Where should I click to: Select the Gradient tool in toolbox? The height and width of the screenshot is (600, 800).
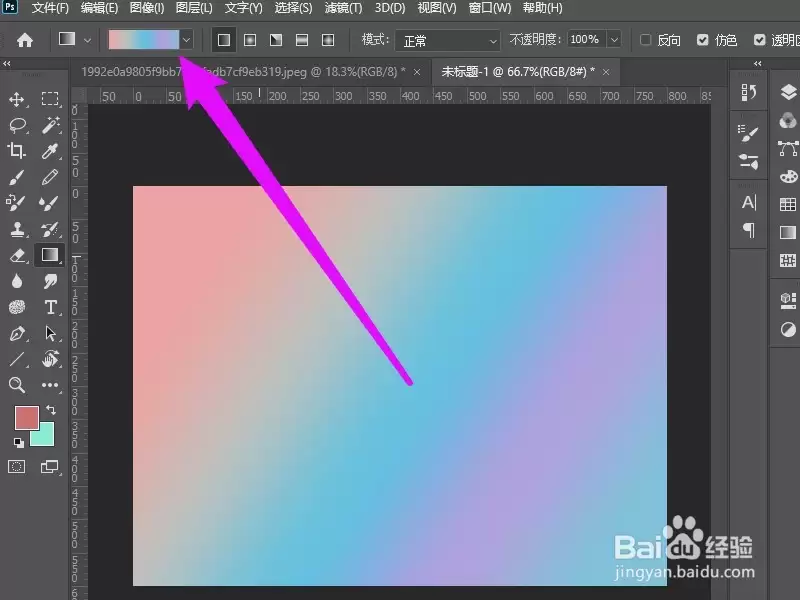click(49, 255)
